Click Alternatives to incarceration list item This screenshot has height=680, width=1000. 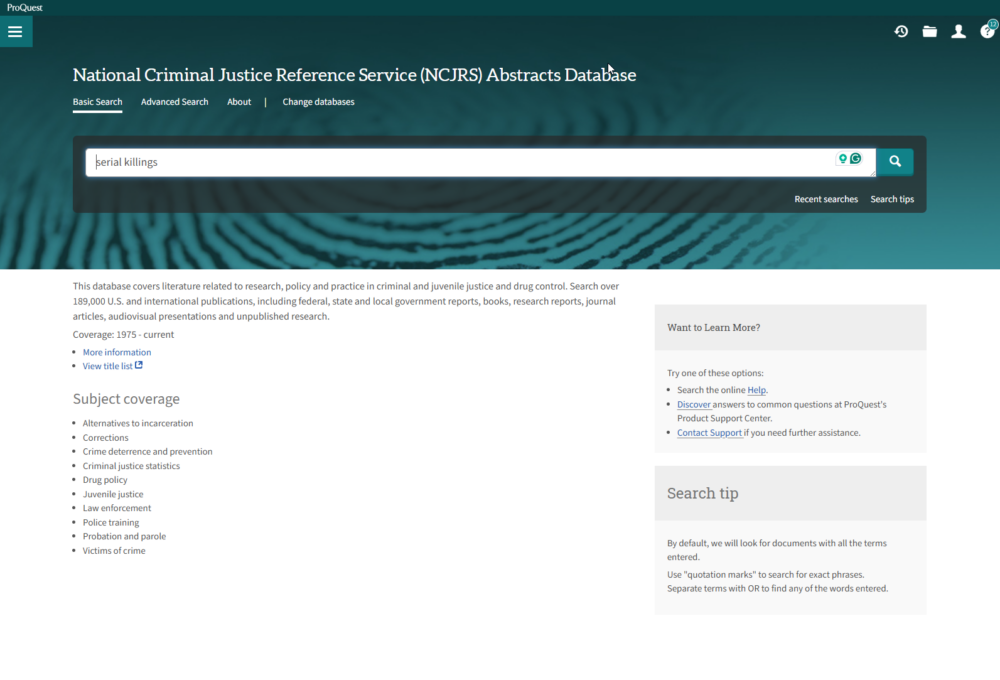click(x=138, y=423)
